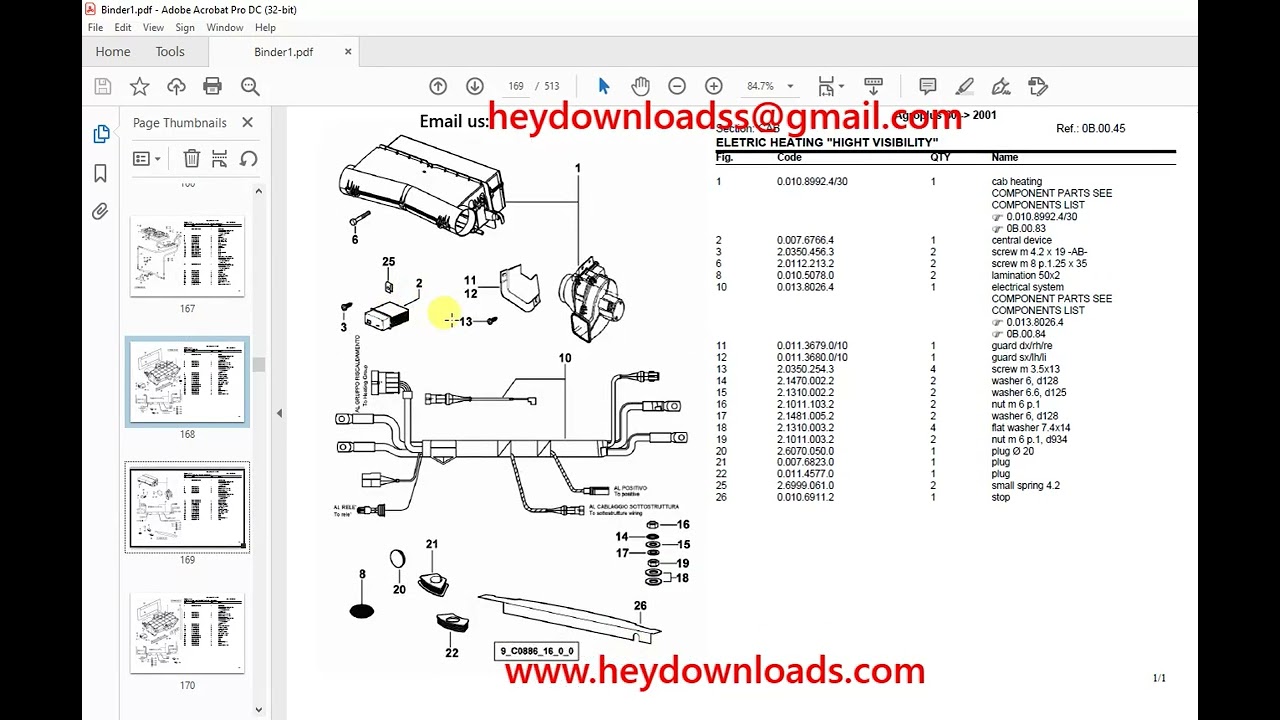This screenshot has width=1280, height=720.
Task: Go to previous page arrow
Action: tap(438, 87)
